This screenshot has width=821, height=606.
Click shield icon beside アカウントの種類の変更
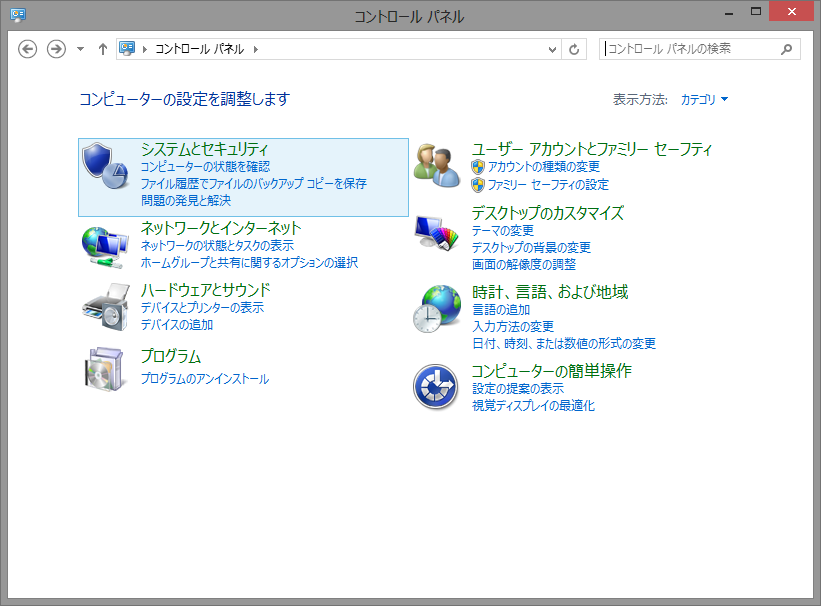click(478, 167)
